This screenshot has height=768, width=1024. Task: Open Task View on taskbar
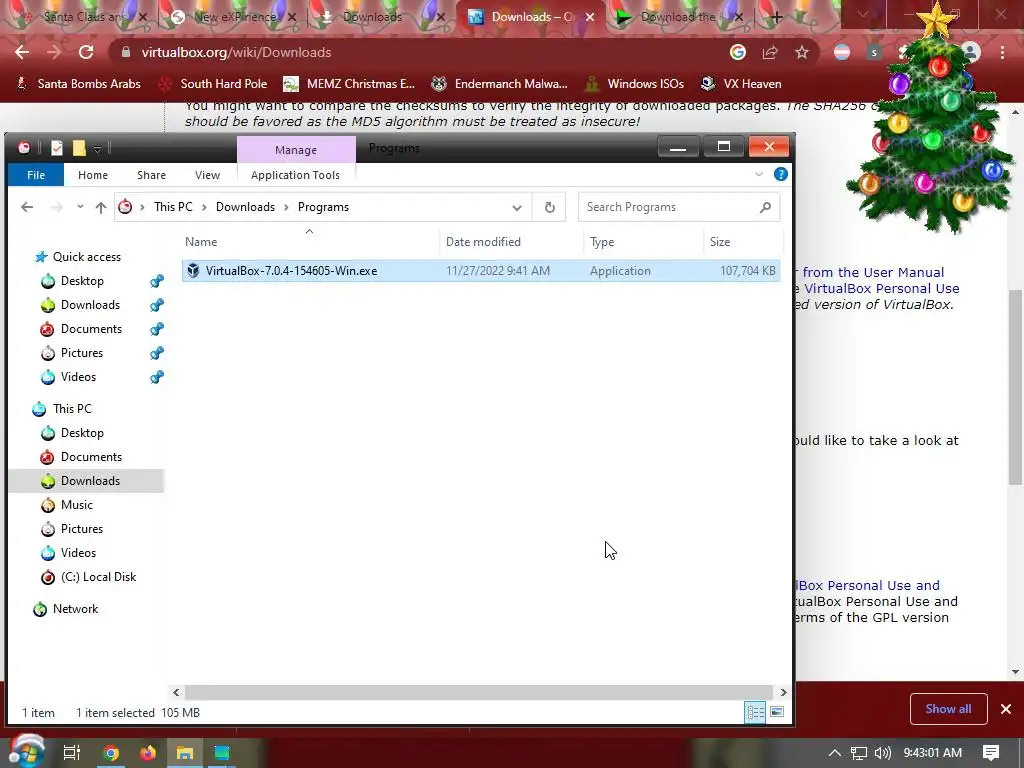pyautogui.click(x=72, y=753)
